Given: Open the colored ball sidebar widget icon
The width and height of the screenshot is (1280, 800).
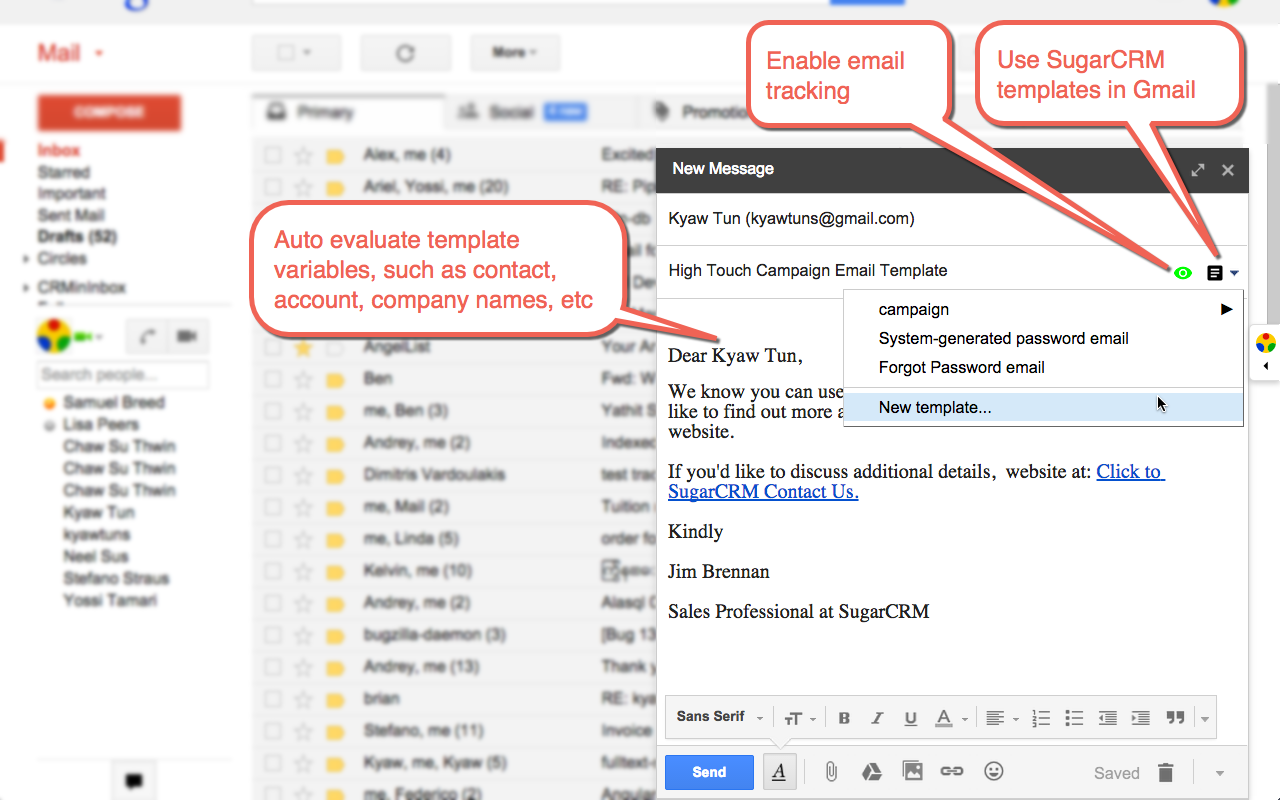Looking at the screenshot, I should point(1265,343).
